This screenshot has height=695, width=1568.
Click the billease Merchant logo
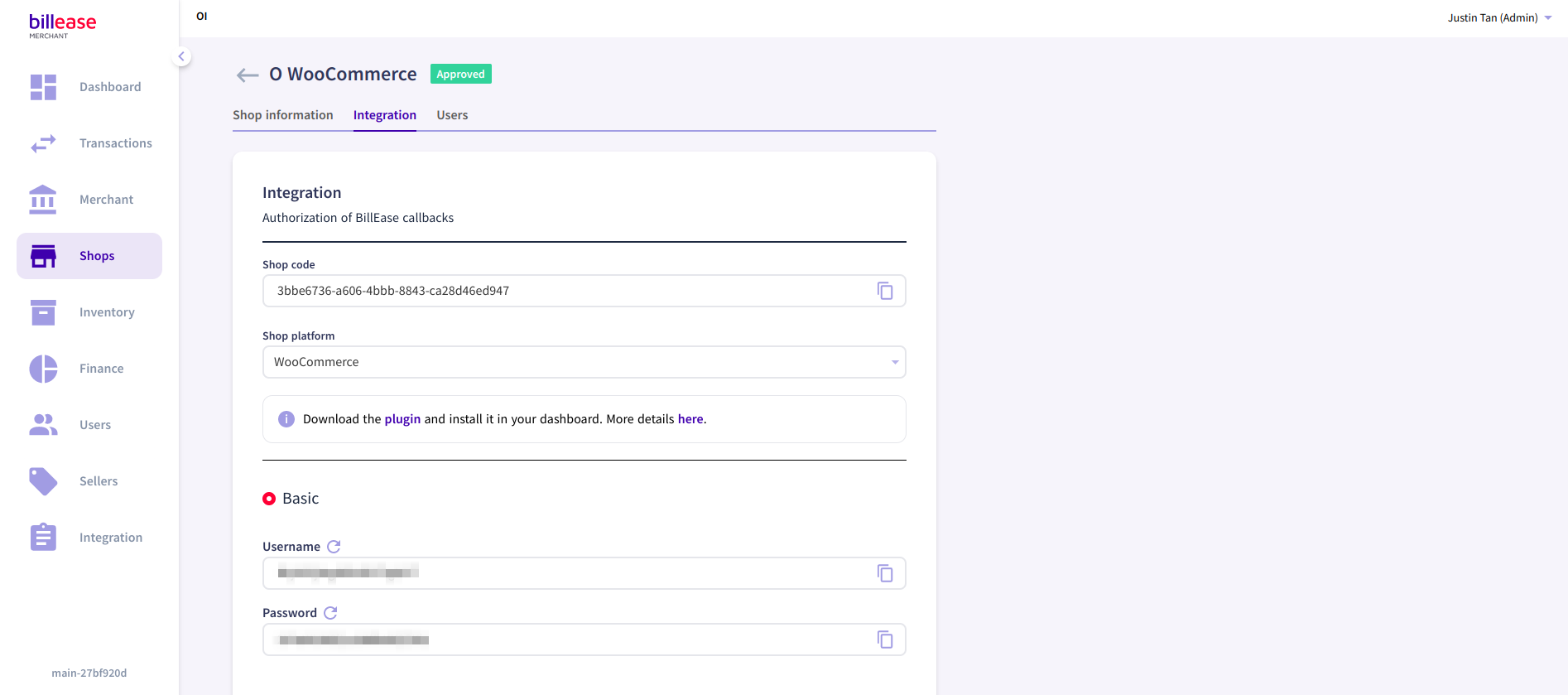click(x=62, y=26)
